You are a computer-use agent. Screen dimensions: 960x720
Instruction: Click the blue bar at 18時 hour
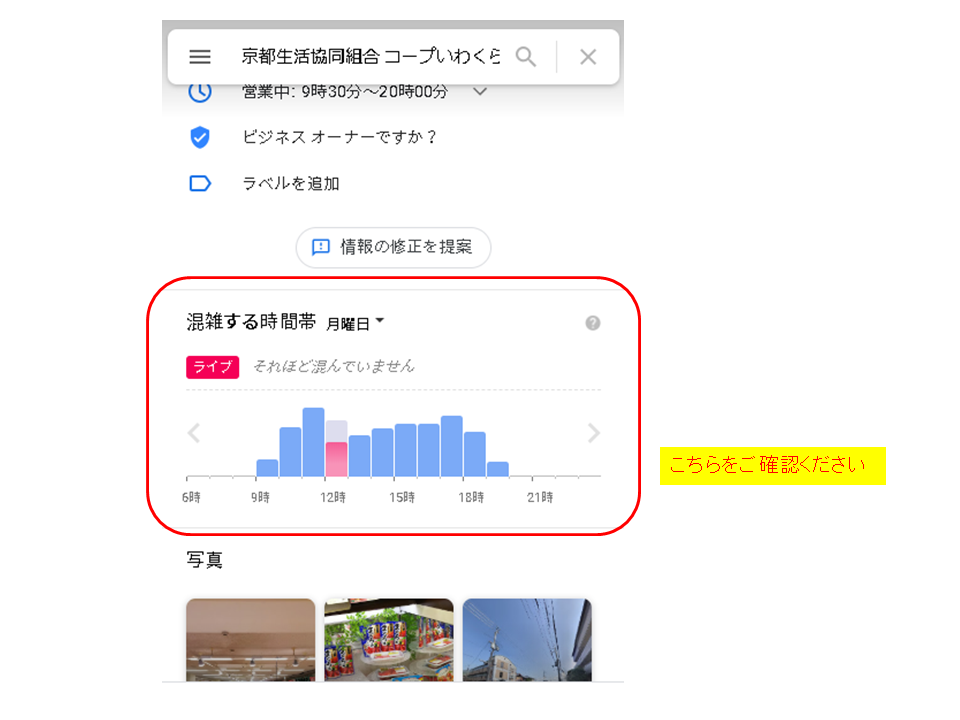click(x=474, y=454)
